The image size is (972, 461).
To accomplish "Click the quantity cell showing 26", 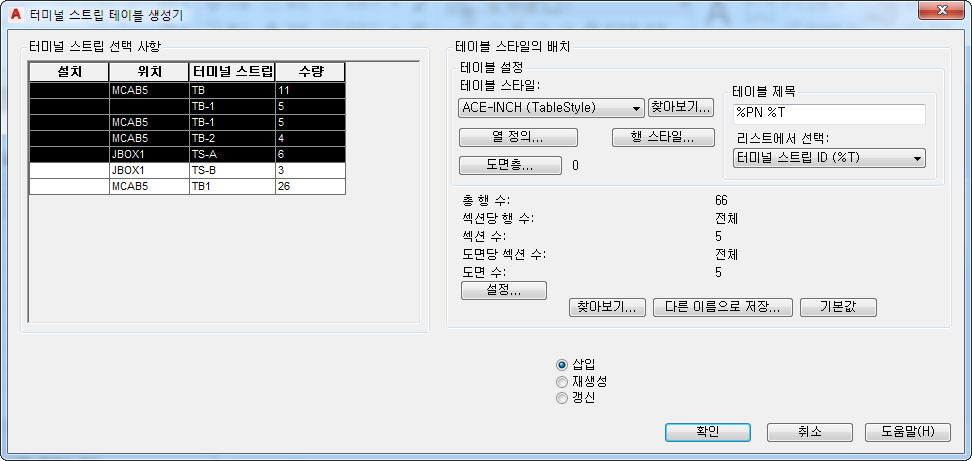I will coord(311,187).
